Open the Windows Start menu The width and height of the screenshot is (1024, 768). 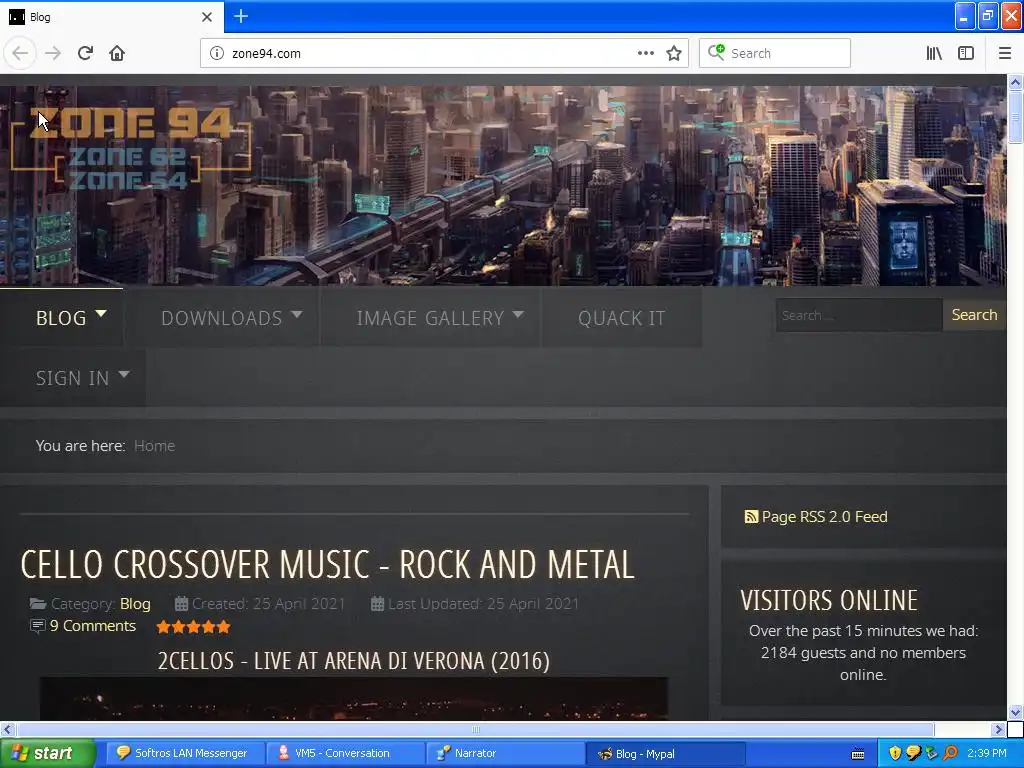coord(48,754)
